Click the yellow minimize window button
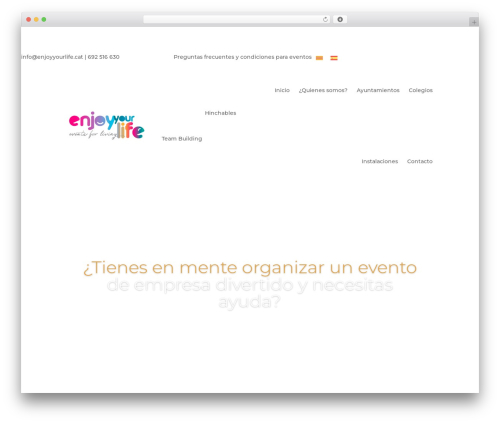Viewport: 500px width, 423px height. 36,20
